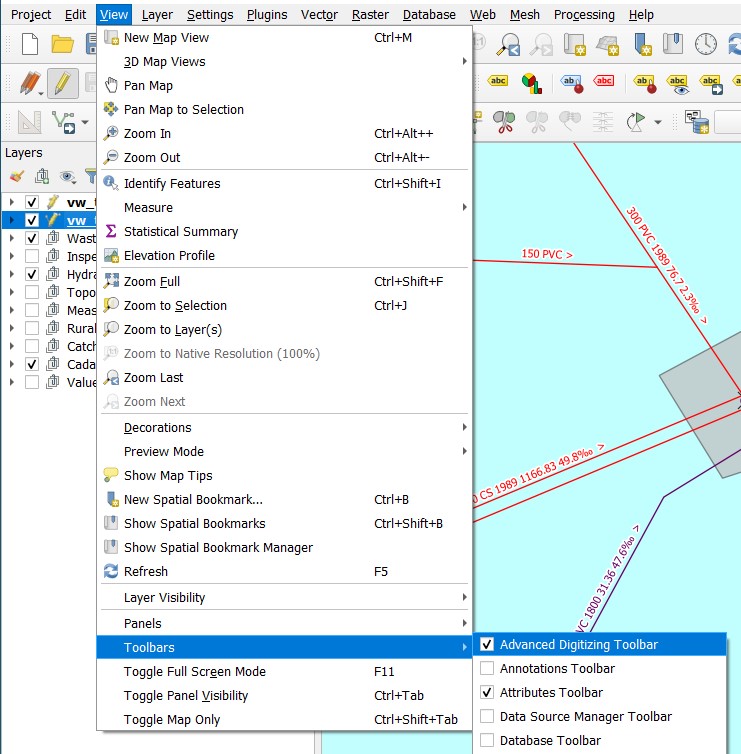Toggle editing with the pencil icon

[x=63, y=83]
